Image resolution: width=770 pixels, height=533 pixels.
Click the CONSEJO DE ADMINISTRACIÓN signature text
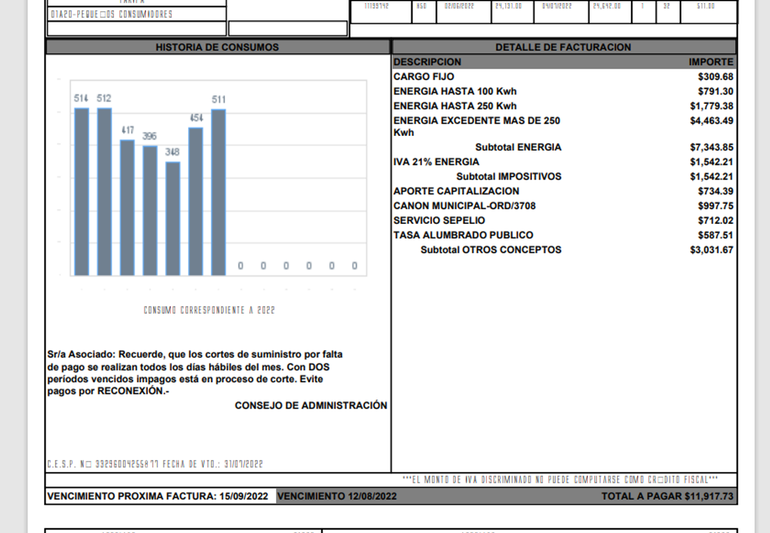pyautogui.click(x=310, y=405)
